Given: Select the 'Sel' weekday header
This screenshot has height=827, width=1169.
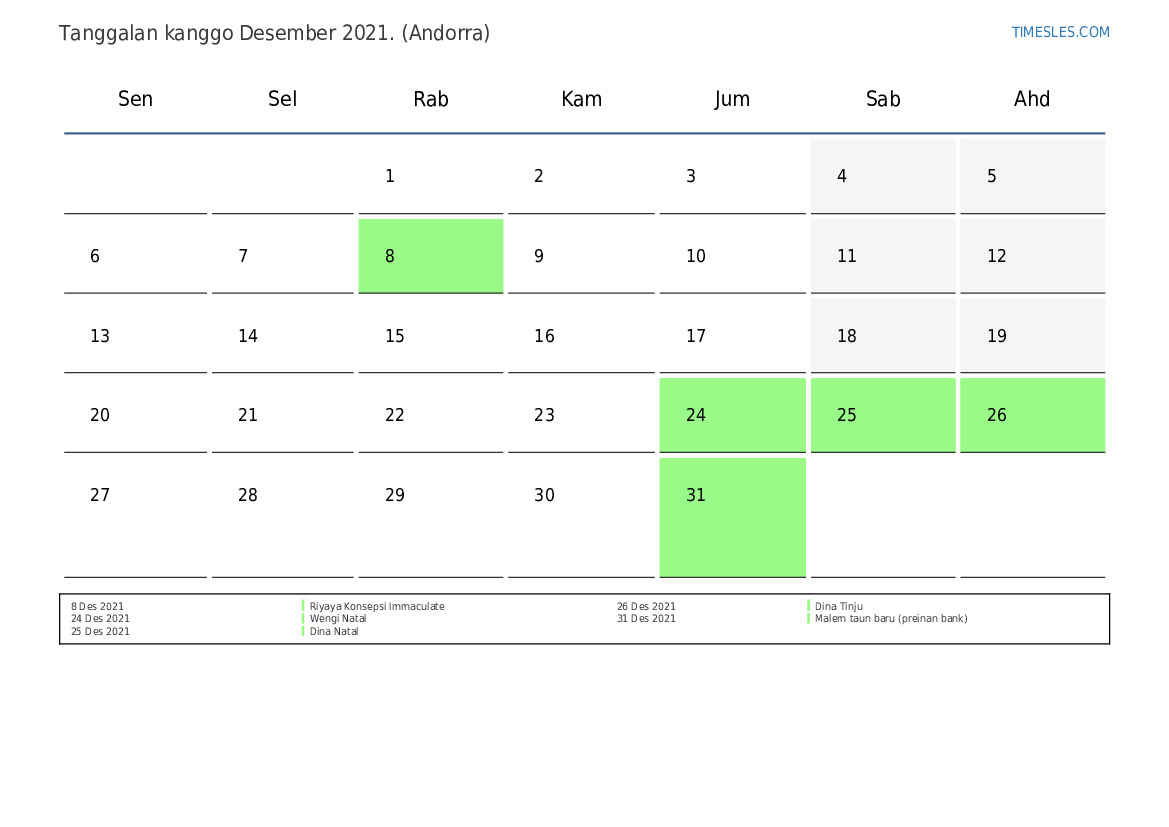Looking at the screenshot, I should tap(283, 99).
